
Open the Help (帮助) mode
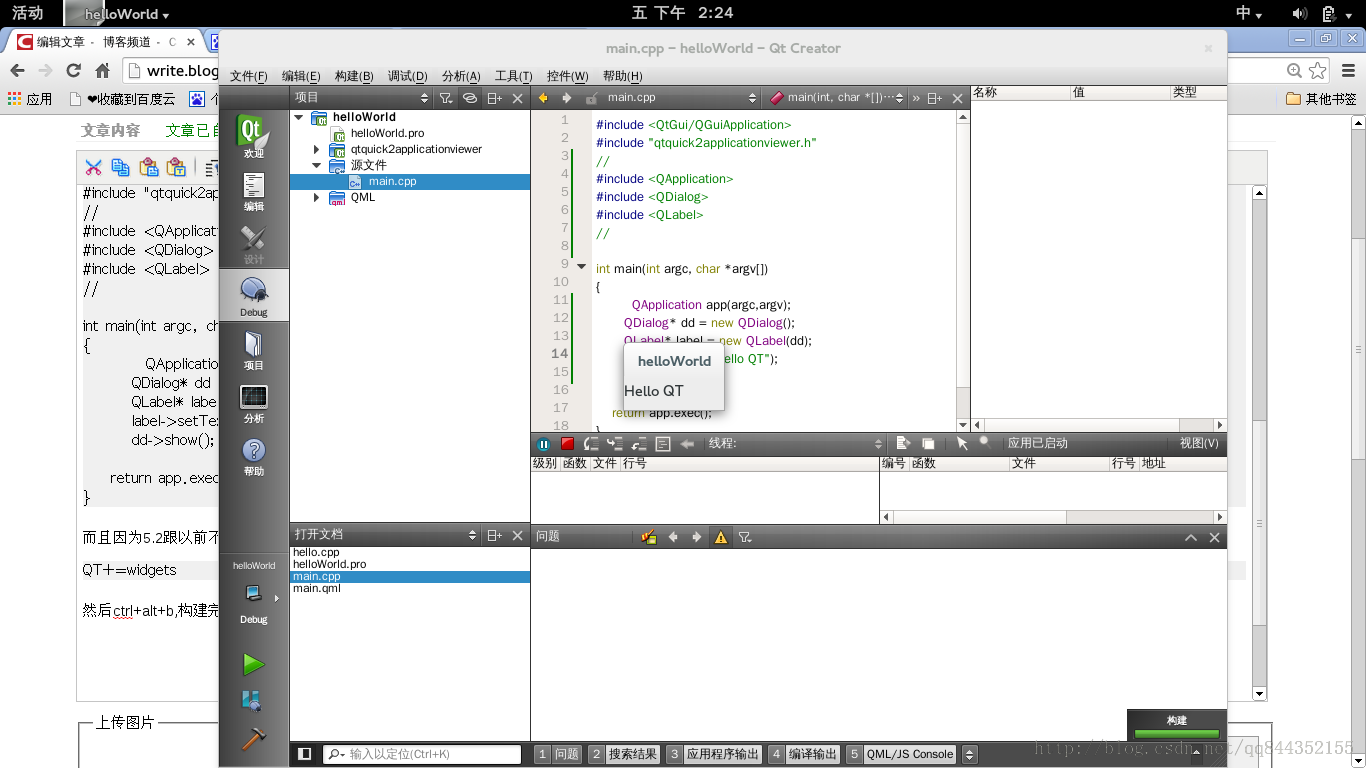pos(254,456)
